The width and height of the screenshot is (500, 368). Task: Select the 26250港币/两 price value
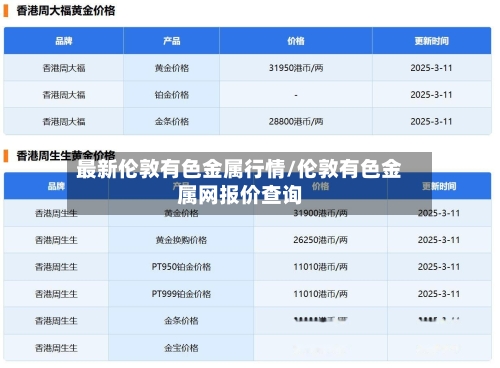point(320,240)
